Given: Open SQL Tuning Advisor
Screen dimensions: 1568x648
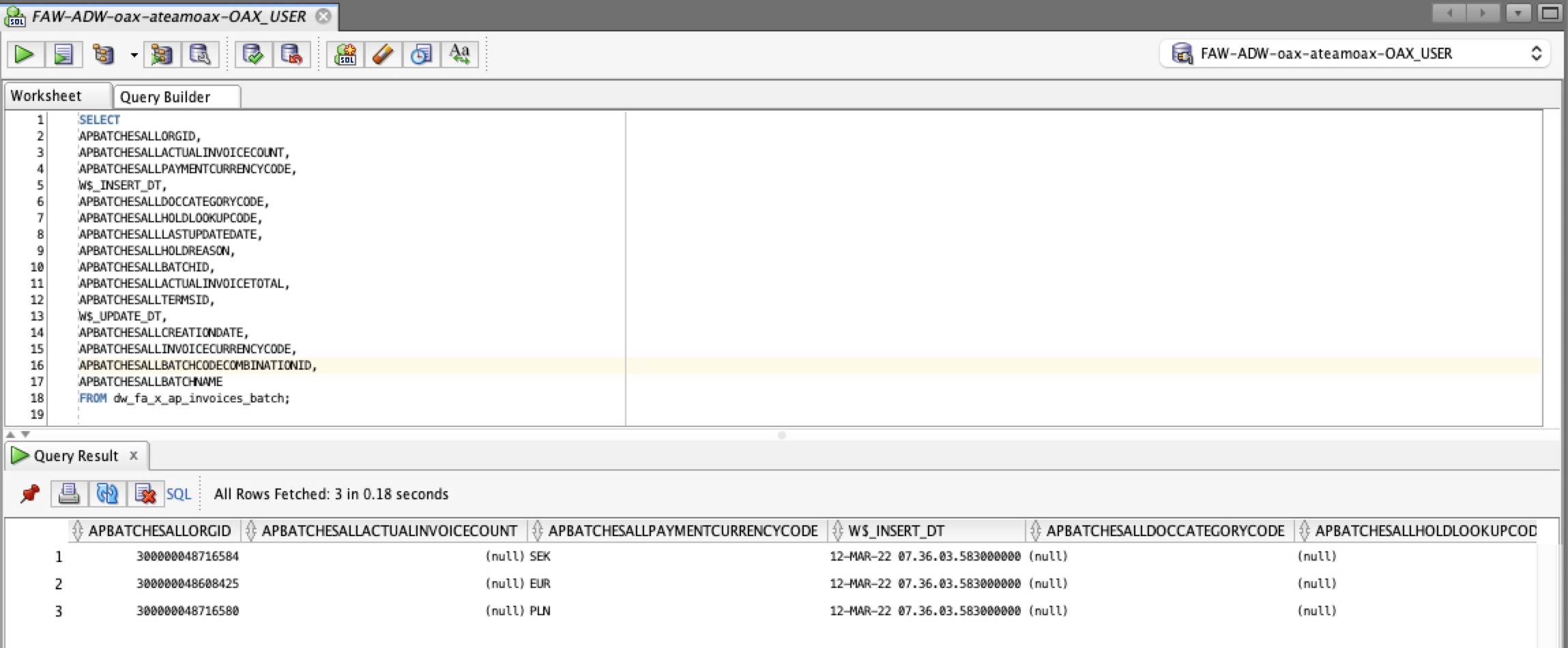Looking at the screenshot, I should point(200,54).
